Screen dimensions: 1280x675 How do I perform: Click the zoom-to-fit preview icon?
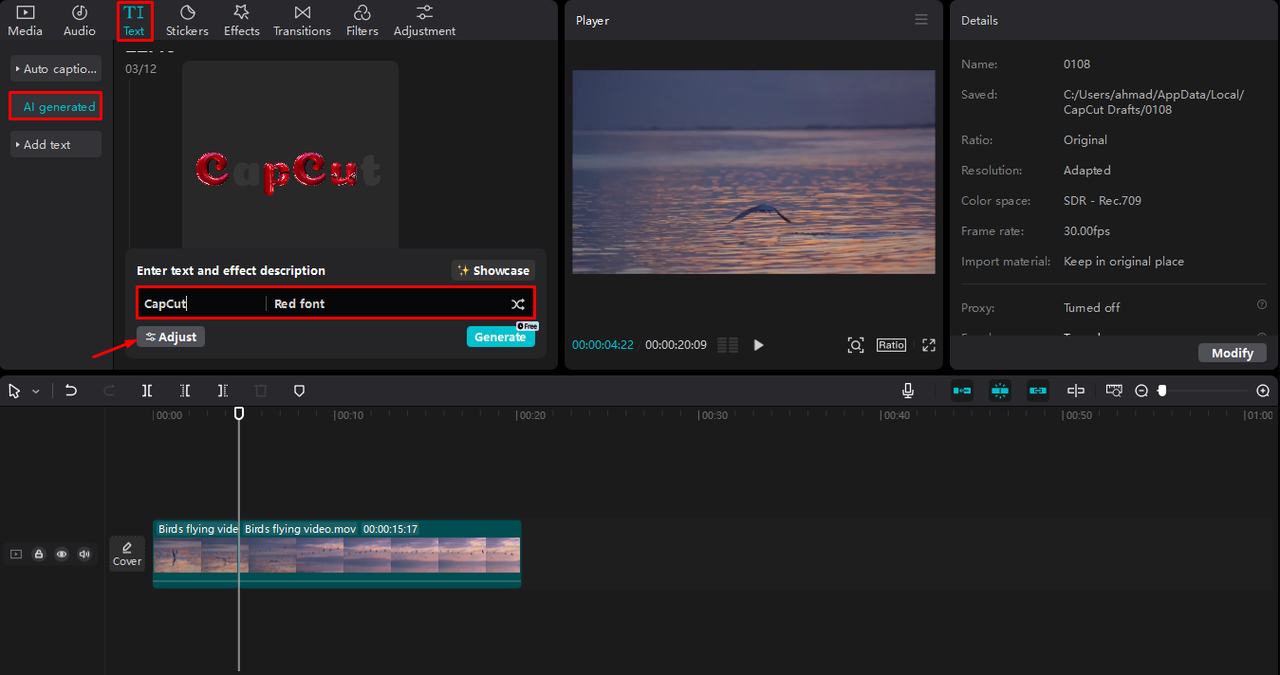click(x=856, y=345)
